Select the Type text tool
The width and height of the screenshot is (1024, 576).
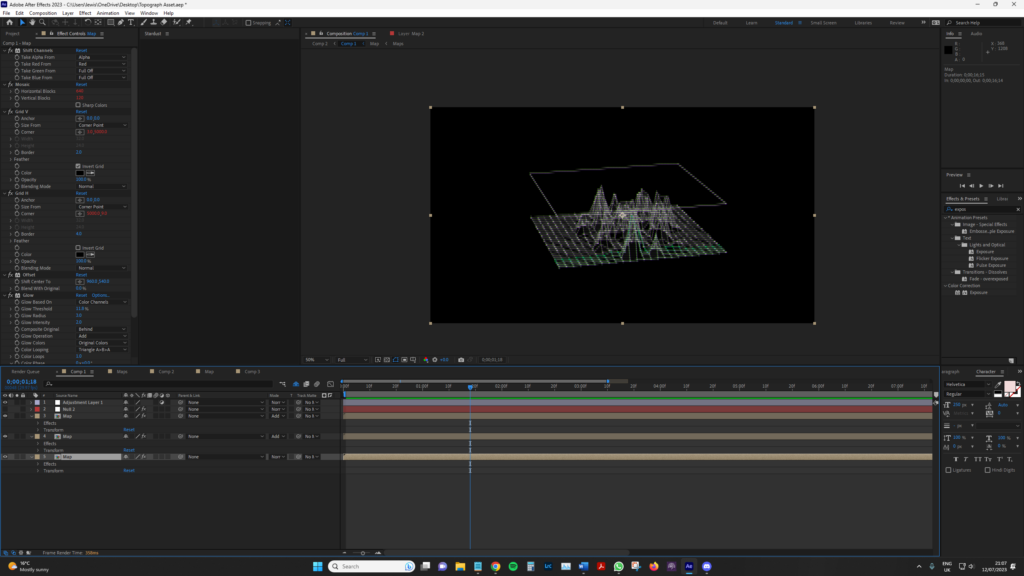pos(131,22)
